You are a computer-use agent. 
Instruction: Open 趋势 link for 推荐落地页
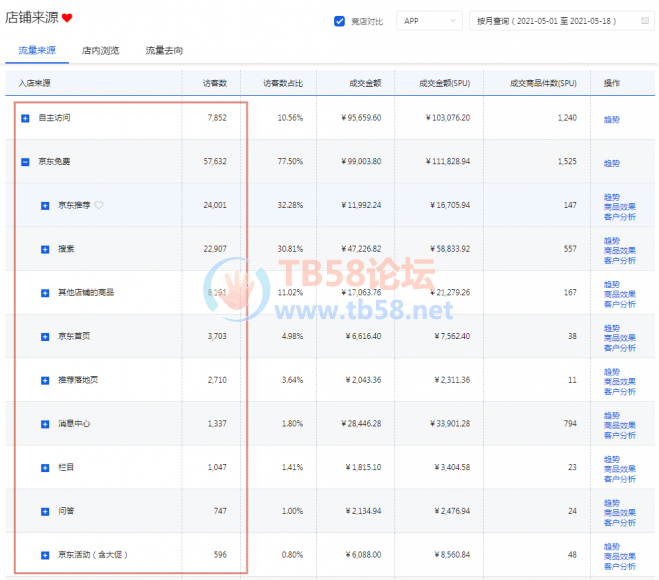click(x=612, y=372)
